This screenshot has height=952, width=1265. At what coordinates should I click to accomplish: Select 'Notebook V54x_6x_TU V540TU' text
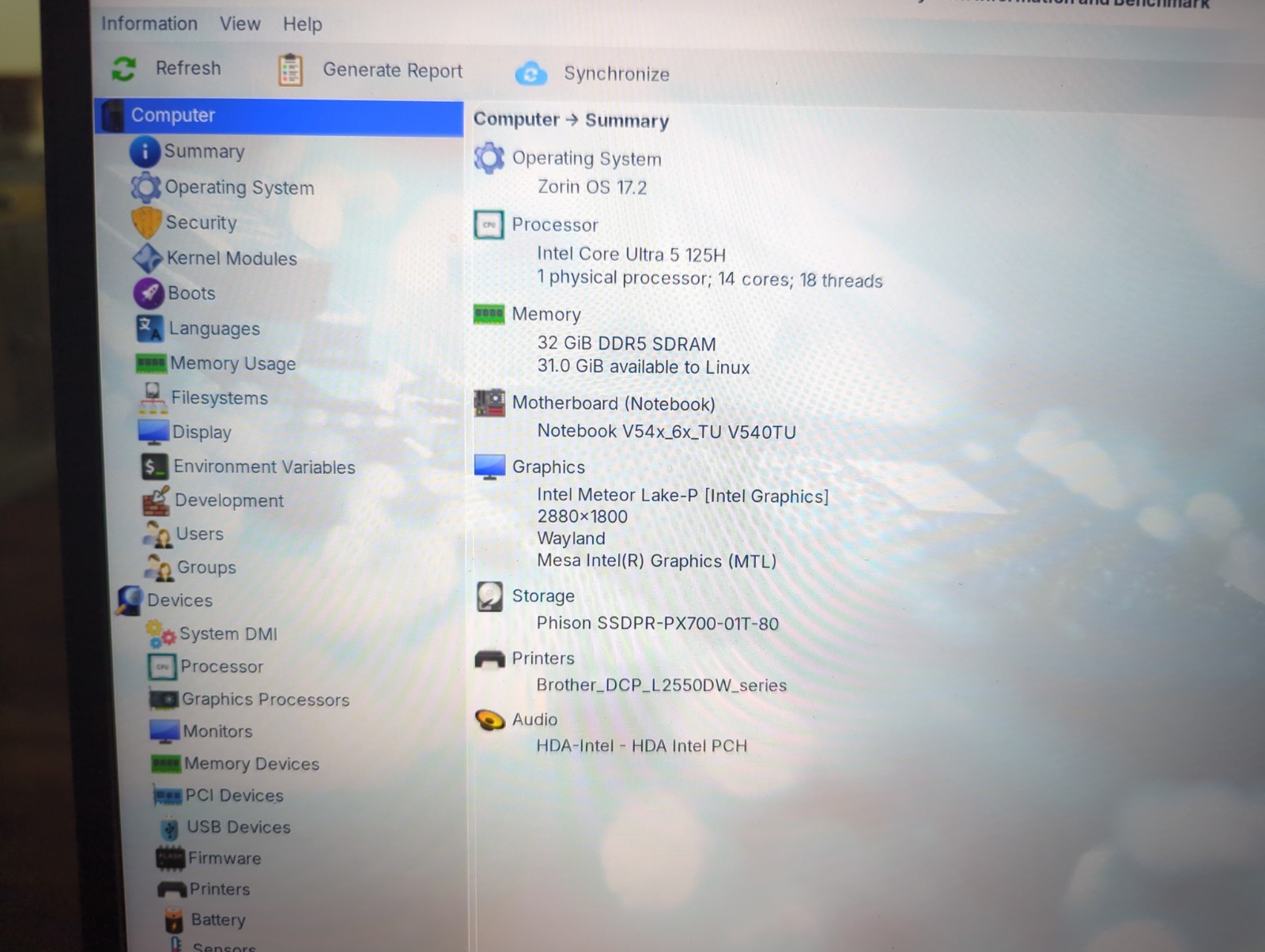(x=666, y=432)
